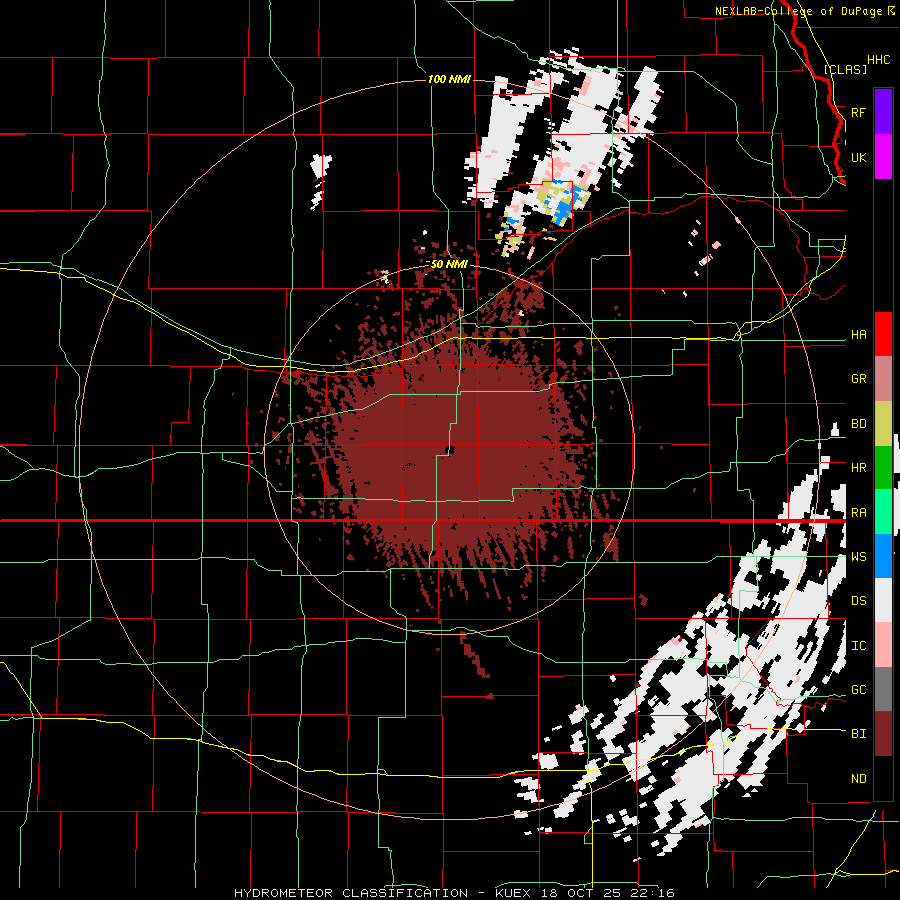Click the HA legend label

pos(858,334)
